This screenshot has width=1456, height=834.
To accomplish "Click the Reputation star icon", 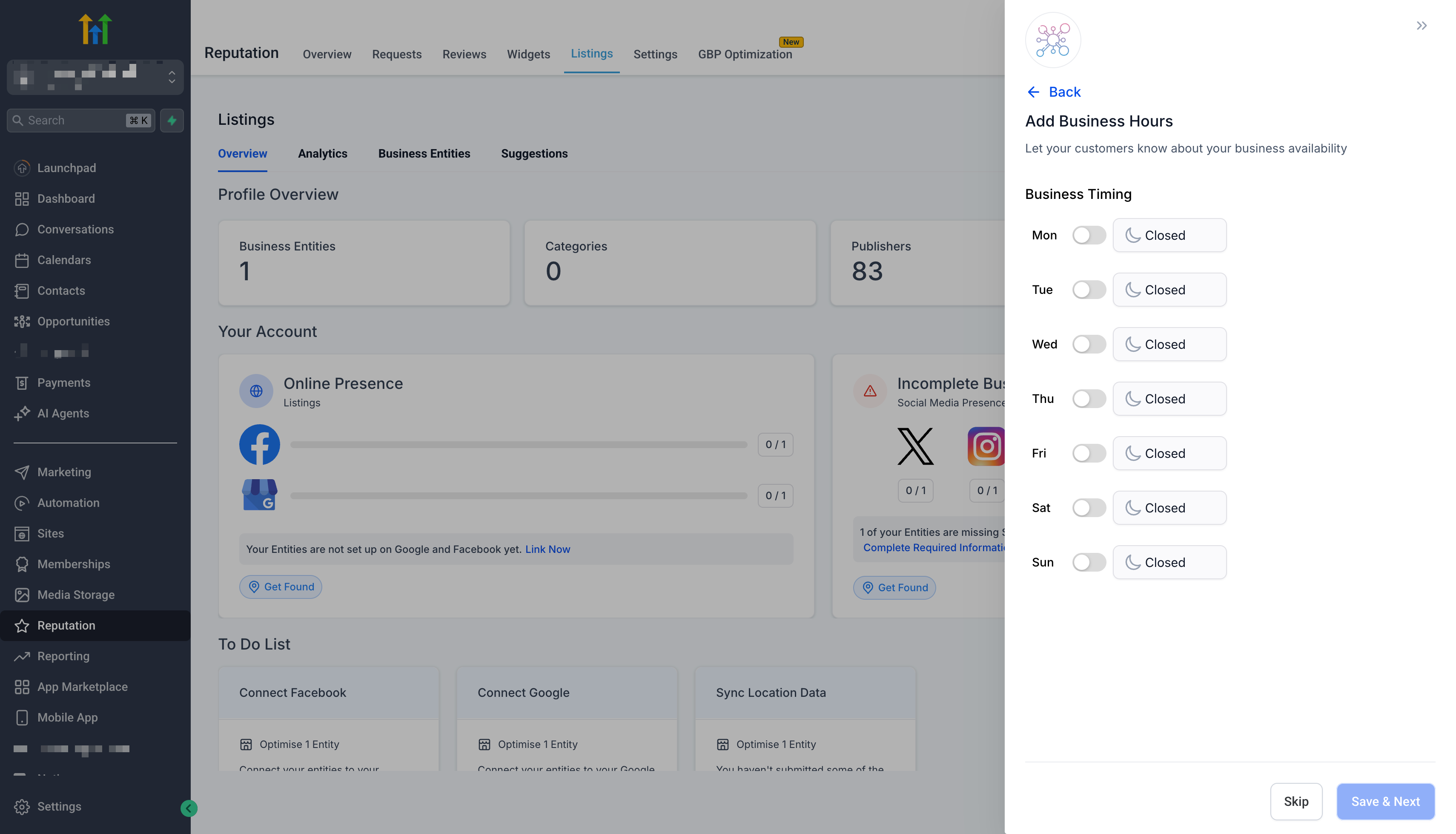I will click(x=22, y=625).
